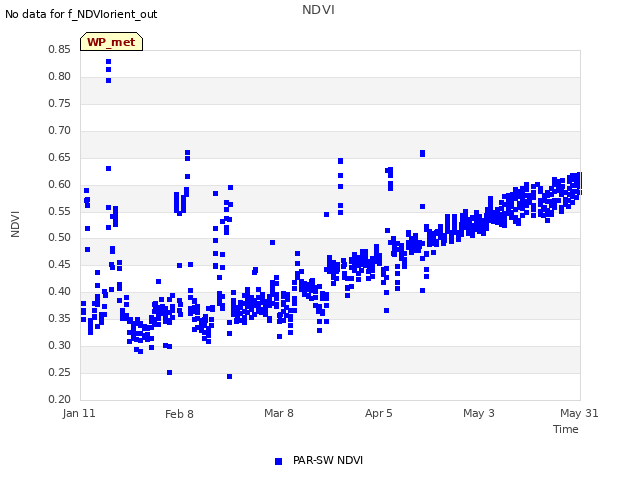Viewport: 640px width, 480px height.
Task: Click the 0.30 y-axis value
Action: click(60, 345)
